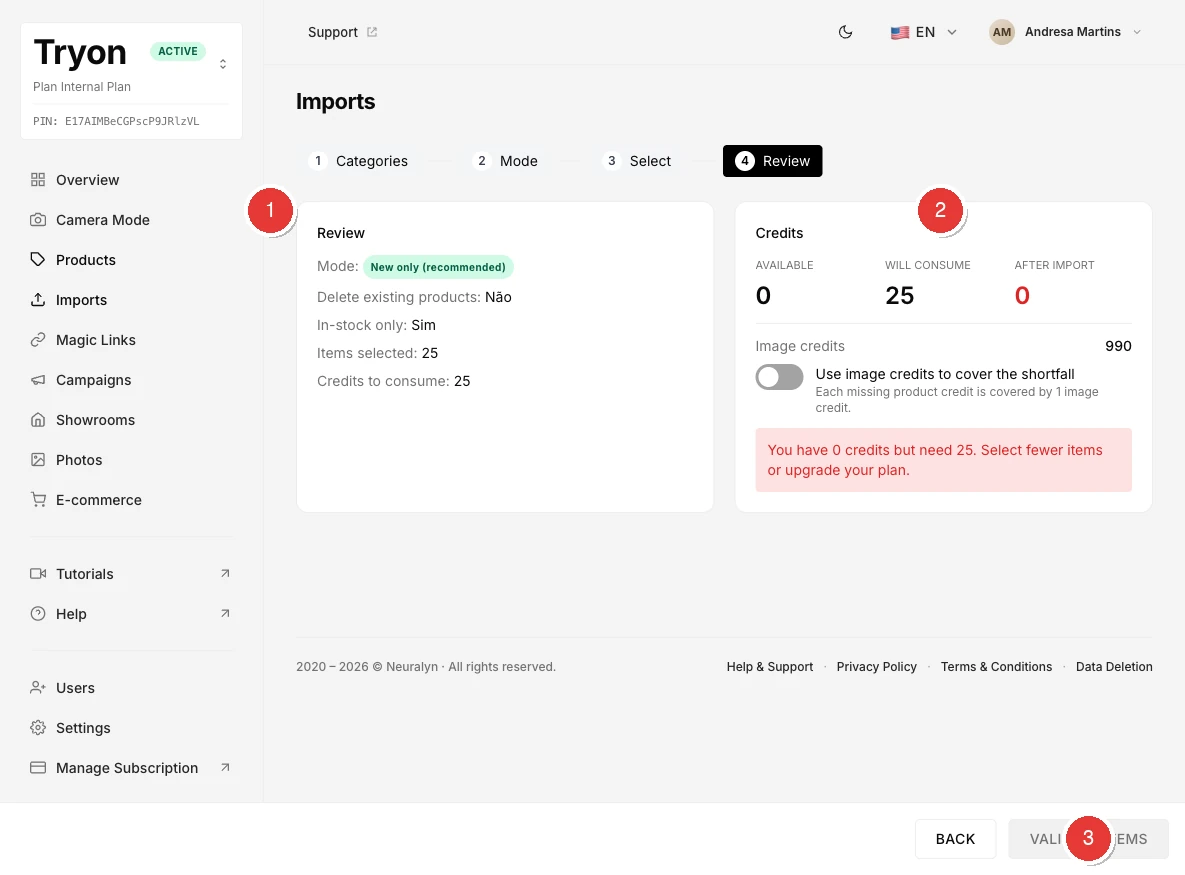1185x875 pixels.
Task: Click the E-commerce cart icon
Action: 38,500
